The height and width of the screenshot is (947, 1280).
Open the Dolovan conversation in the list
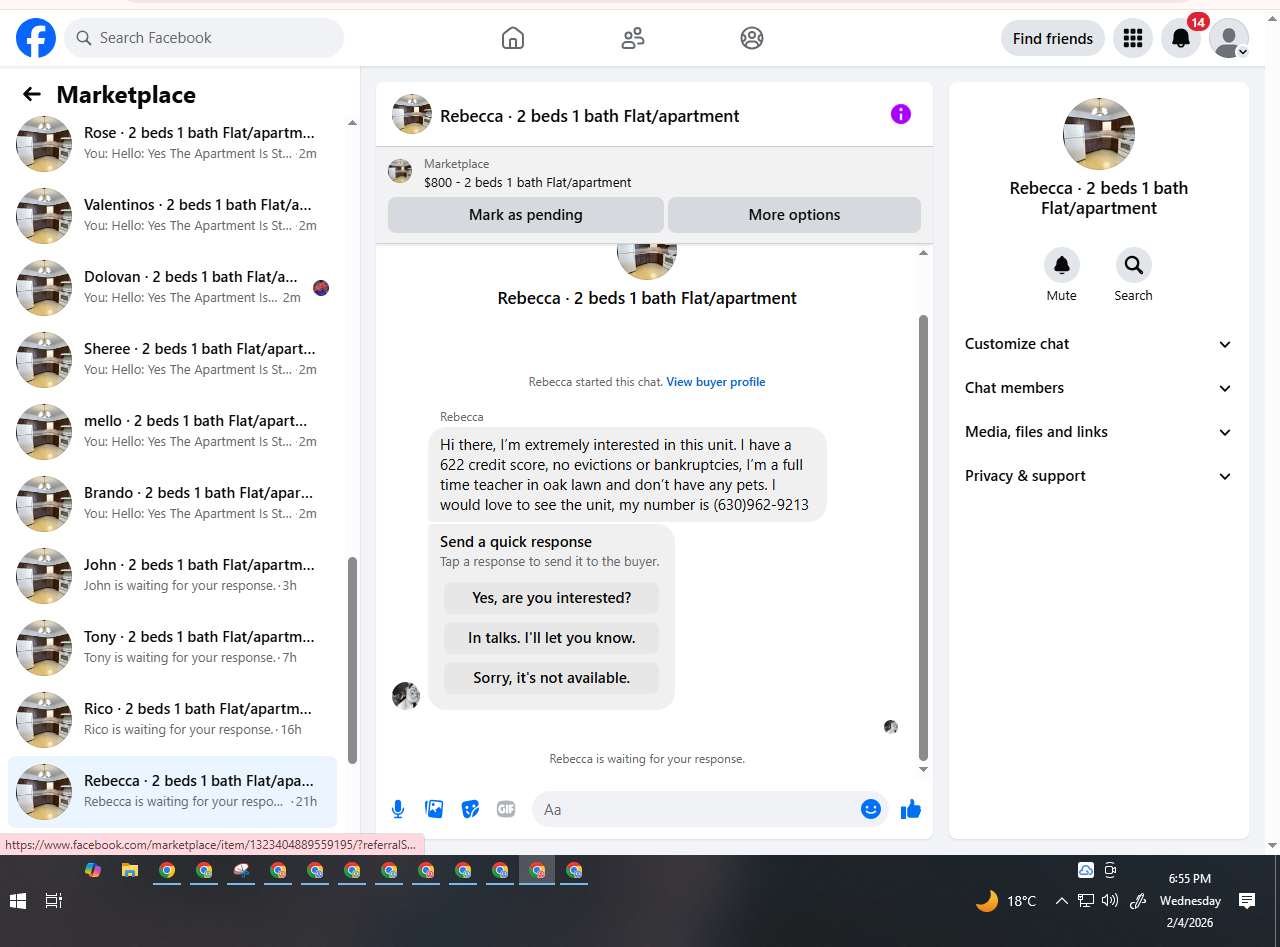[x=172, y=288]
